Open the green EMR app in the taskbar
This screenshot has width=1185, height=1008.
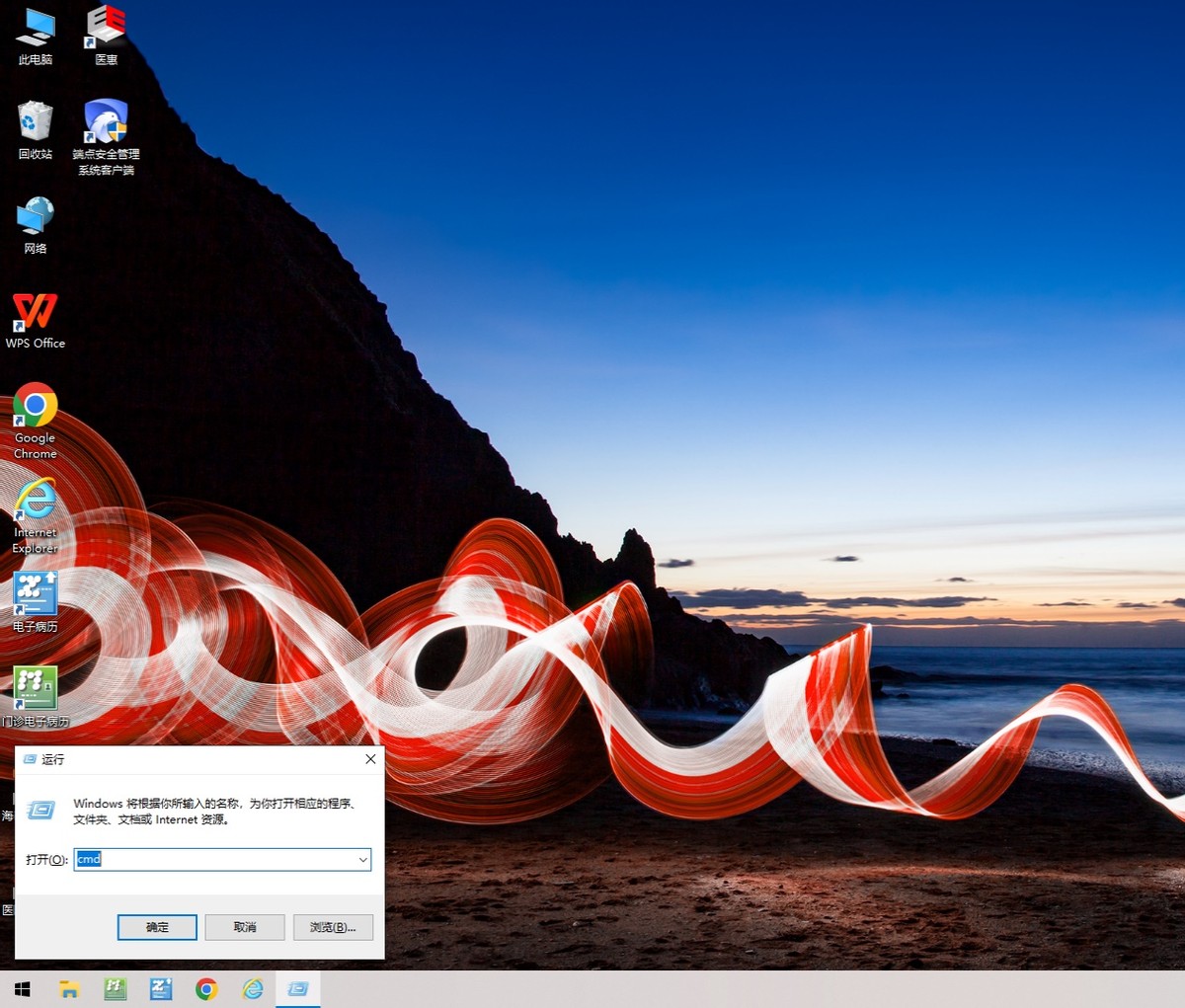(x=116, y=987)
